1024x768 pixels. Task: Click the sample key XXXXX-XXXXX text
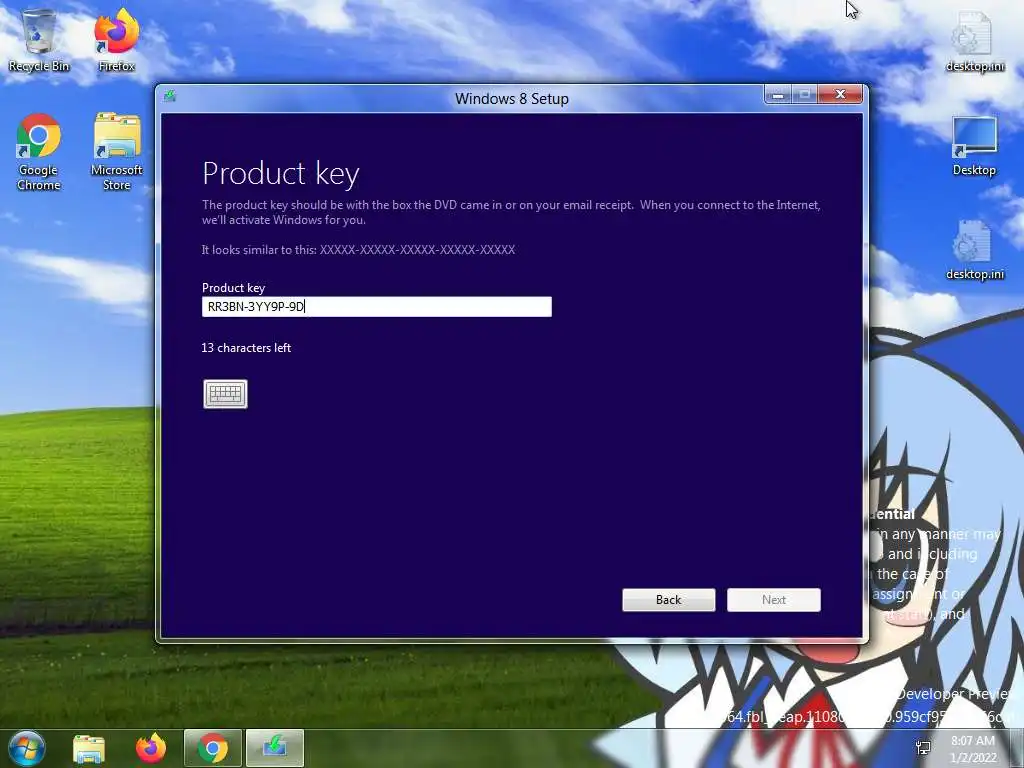[417, 249]
